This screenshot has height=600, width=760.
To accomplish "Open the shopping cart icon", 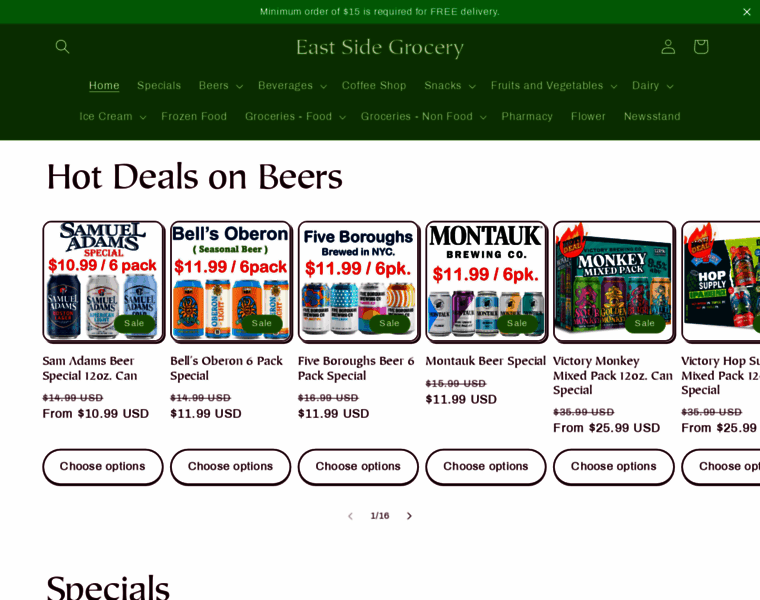I will pyautogui.click(x=701, y=47).
